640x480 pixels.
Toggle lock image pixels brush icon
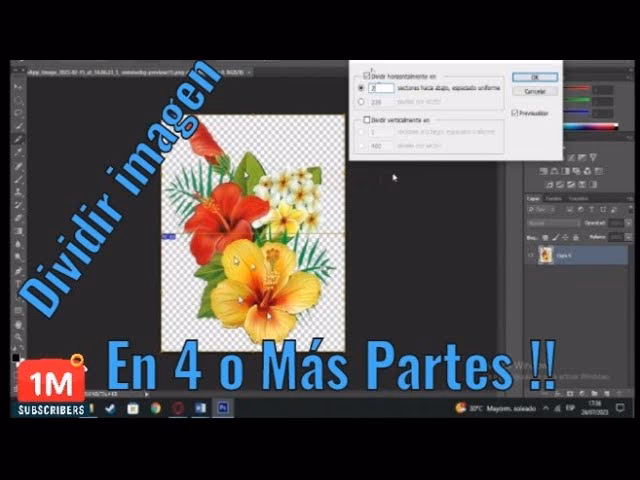pos(555,237)
